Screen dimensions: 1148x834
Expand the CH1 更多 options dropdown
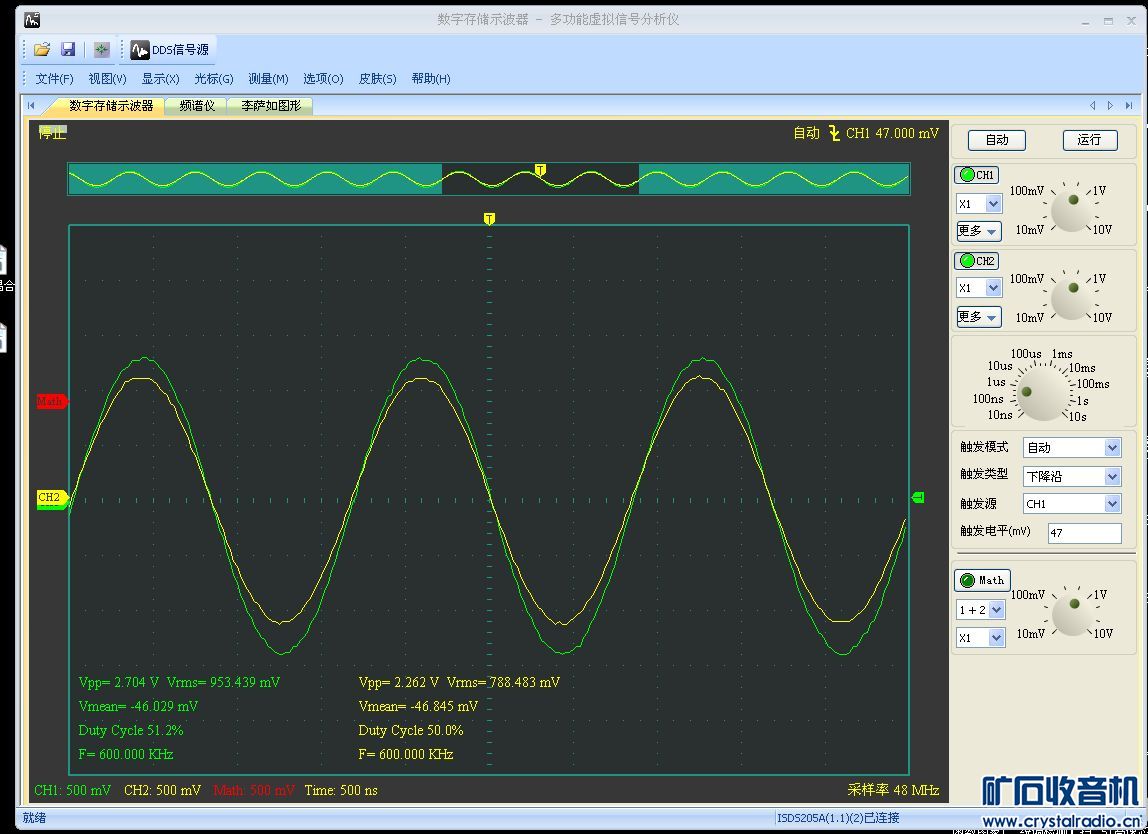point(978,231)
